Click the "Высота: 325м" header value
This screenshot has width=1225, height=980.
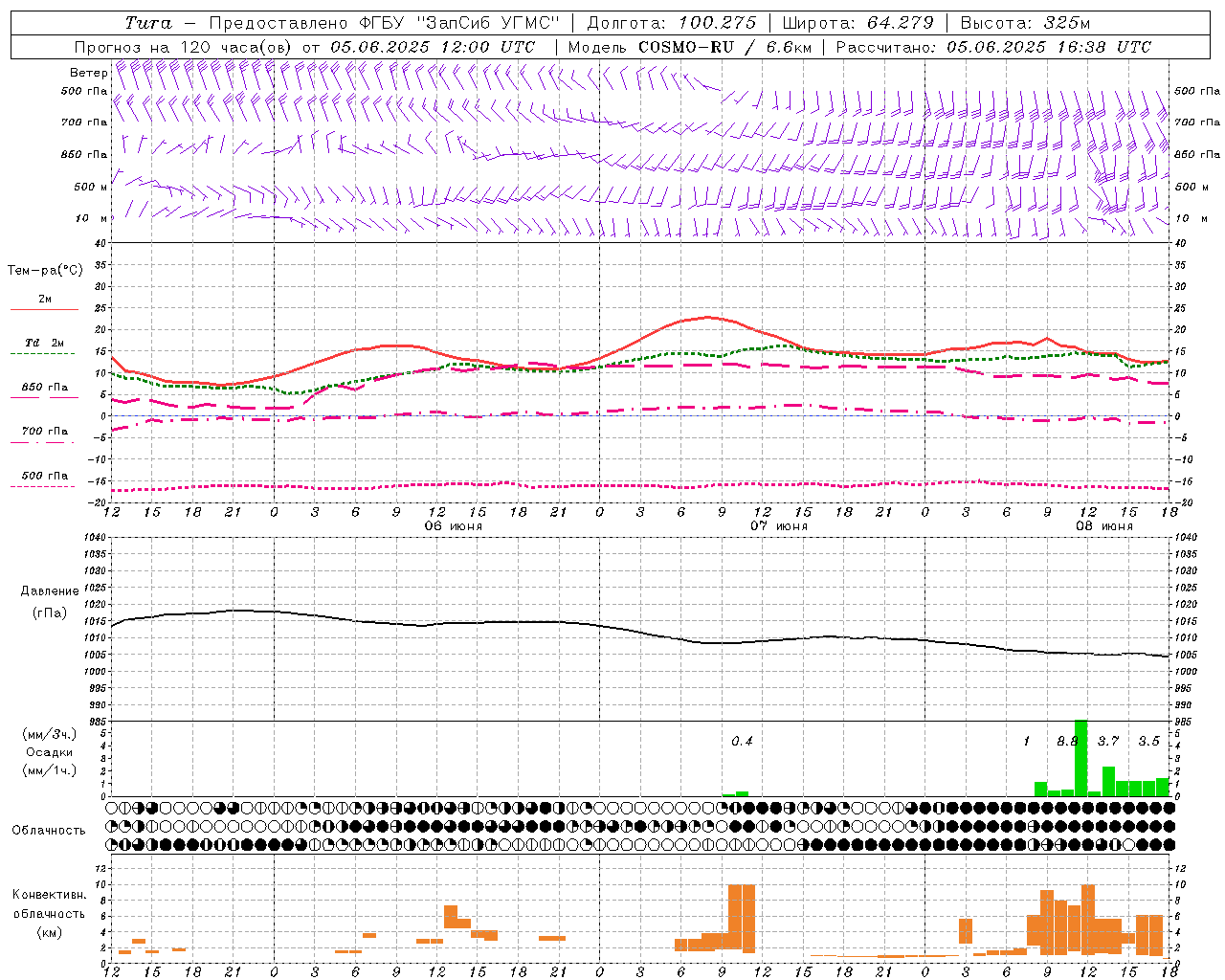[1025, 23]
